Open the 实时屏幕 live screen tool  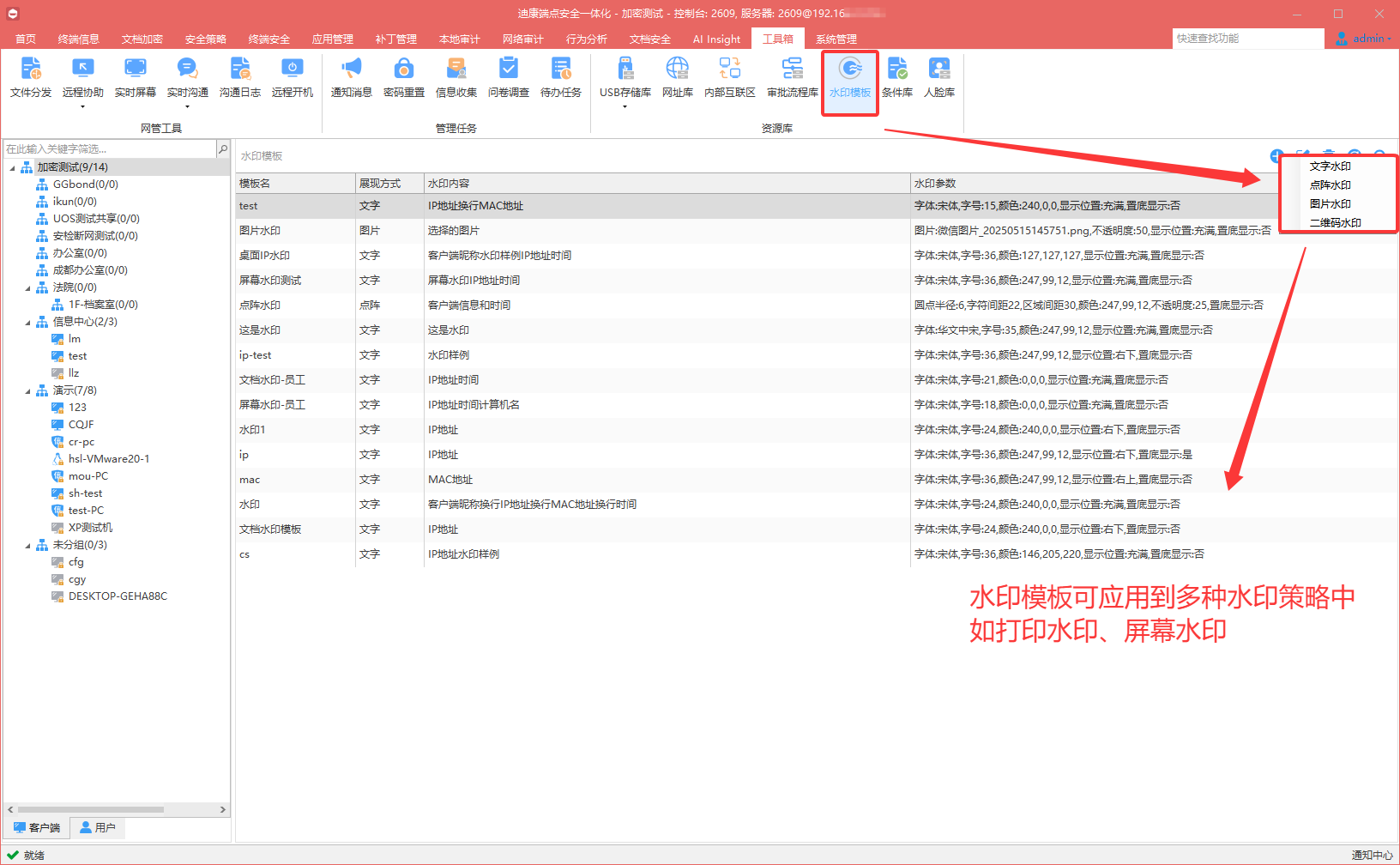point(136,77)
